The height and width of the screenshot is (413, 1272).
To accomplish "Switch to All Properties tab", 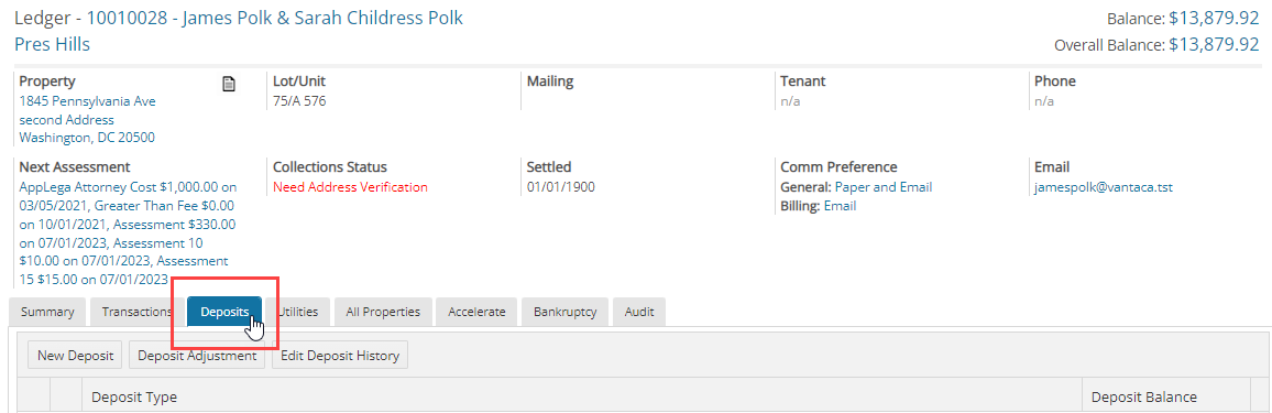I will (x=383, y=312).
